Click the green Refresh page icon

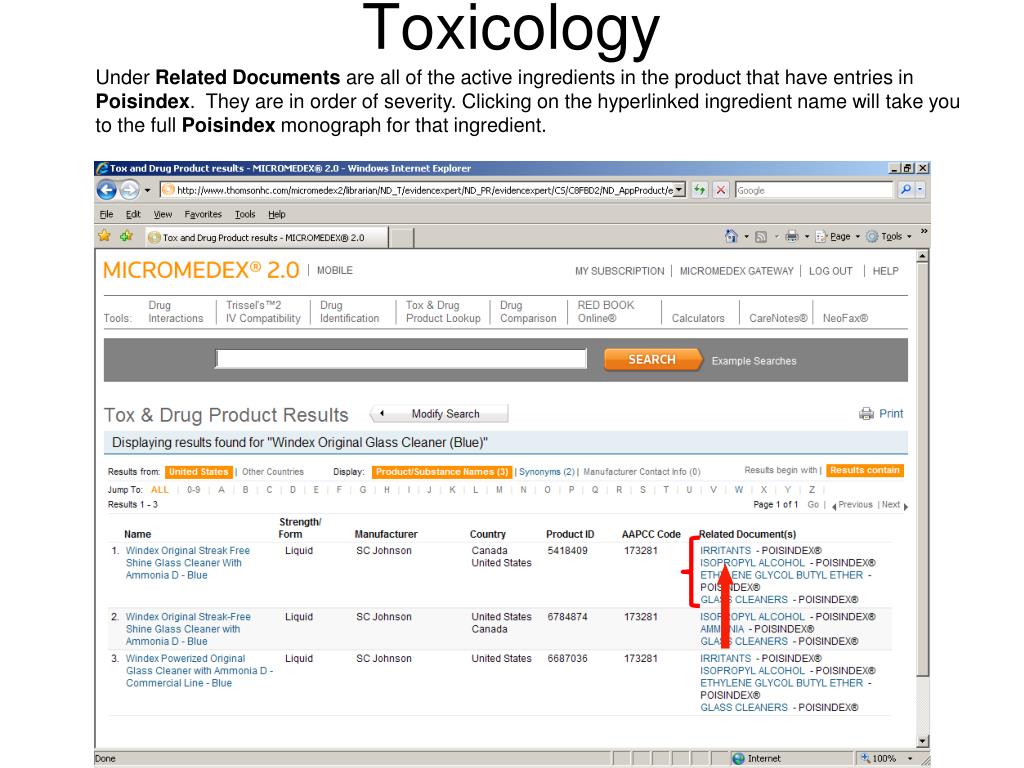699,190
